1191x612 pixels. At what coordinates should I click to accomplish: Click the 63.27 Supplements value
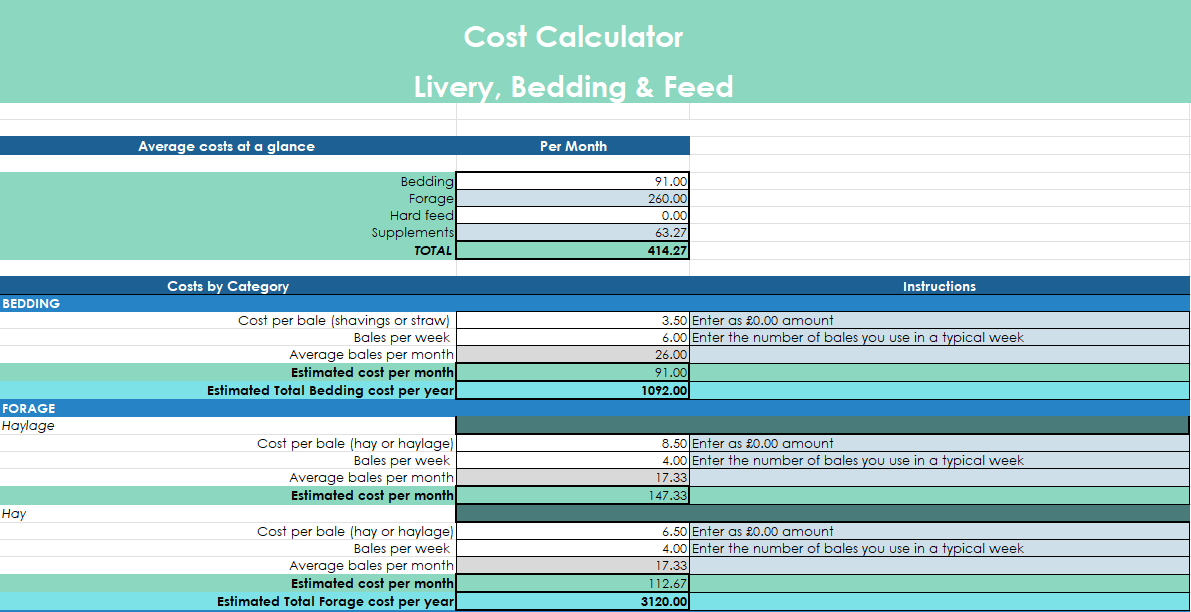pos(573,233)
